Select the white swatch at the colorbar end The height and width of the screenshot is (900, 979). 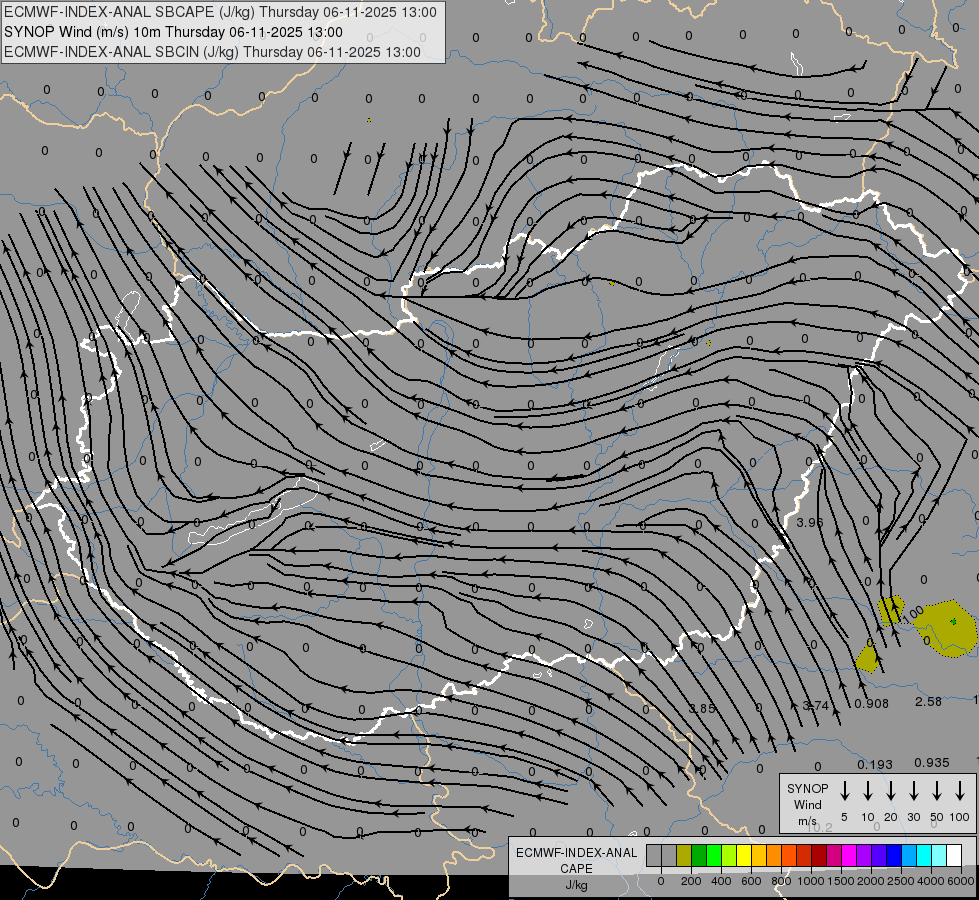click(954, 855)
